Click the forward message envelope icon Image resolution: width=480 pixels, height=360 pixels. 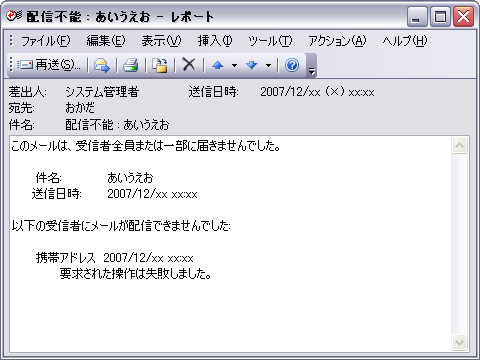[102, 65]
